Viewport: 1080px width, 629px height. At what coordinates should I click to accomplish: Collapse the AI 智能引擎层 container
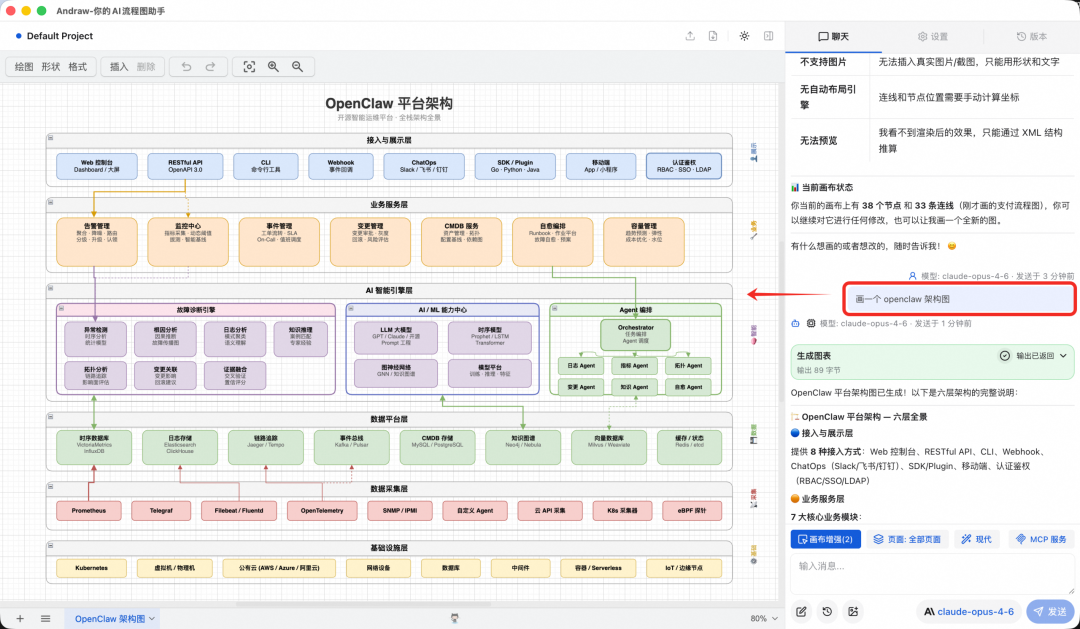tap(50, 288)
